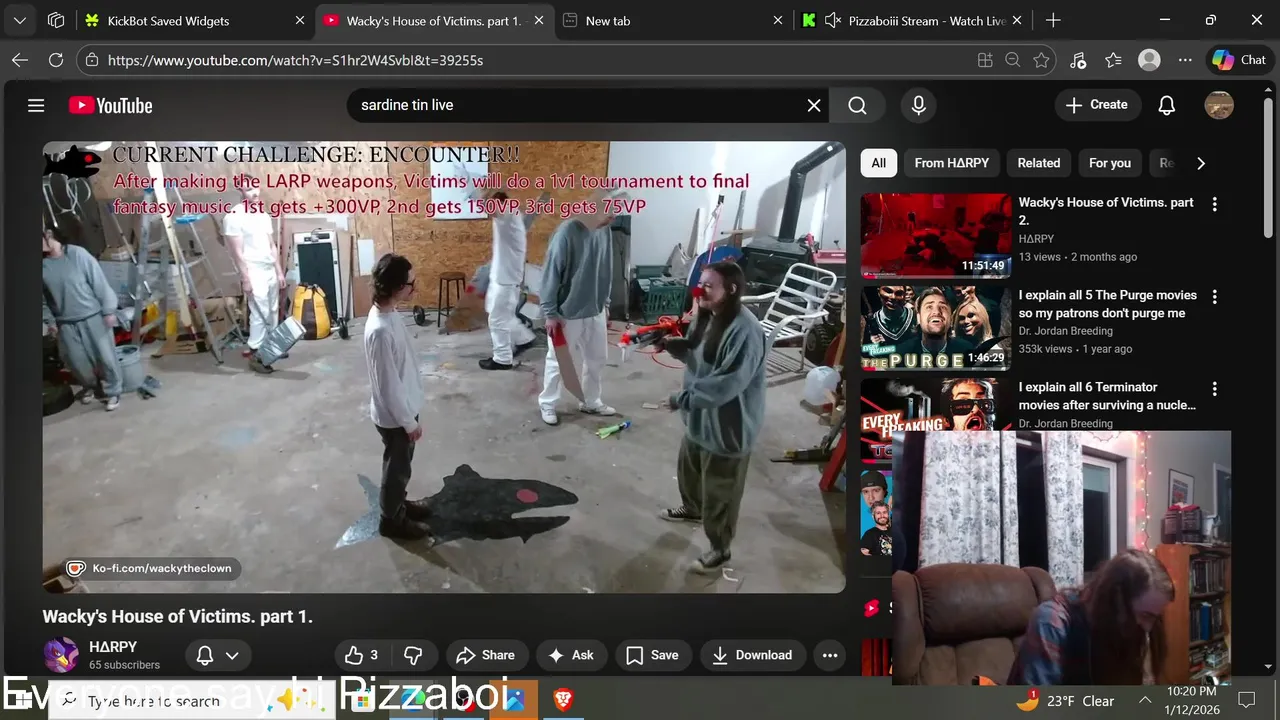Image resolution: width=1280 pixels, height=720 pixels.
Task: Go back with browser back arrow
Action: [20, 60]
